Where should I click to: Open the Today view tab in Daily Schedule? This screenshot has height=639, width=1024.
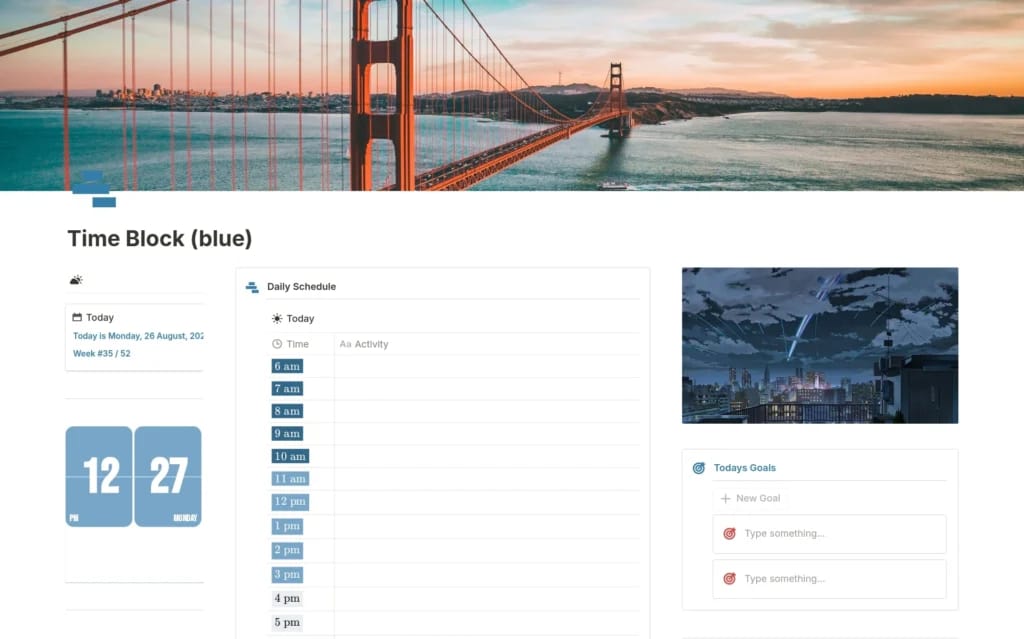299,319
